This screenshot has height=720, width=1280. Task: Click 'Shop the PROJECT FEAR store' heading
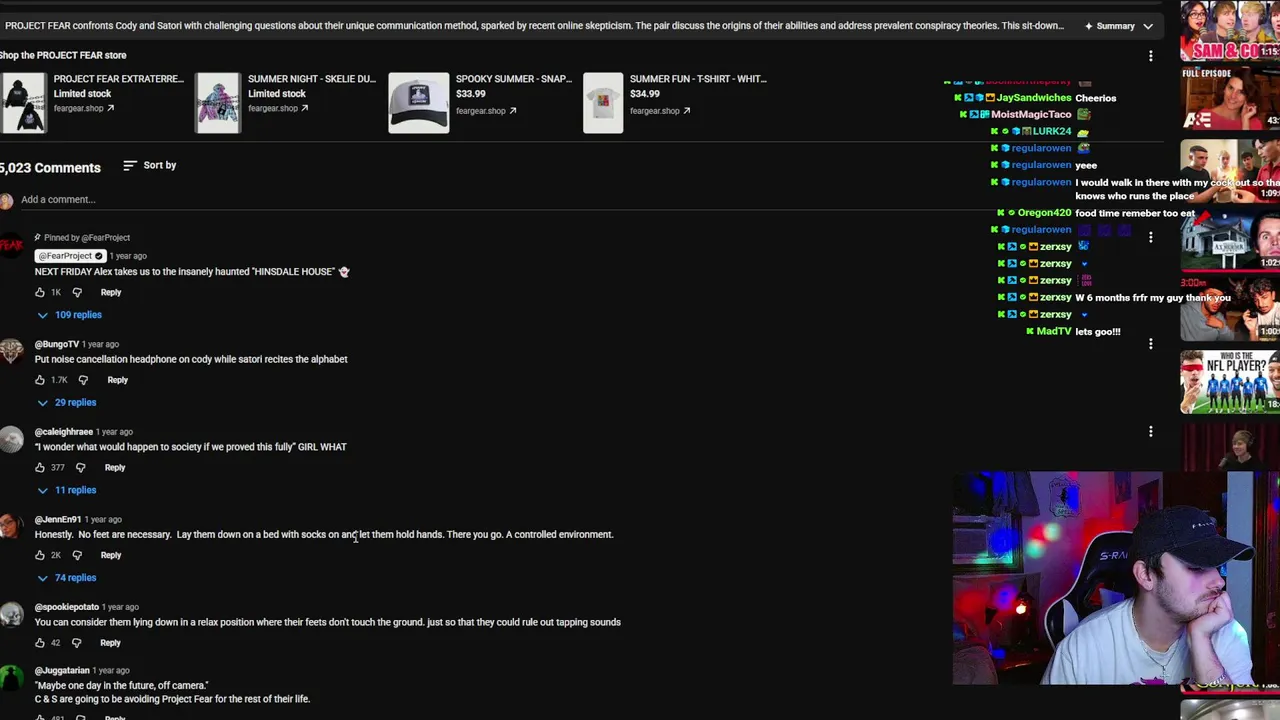click(x=63, y=55)
